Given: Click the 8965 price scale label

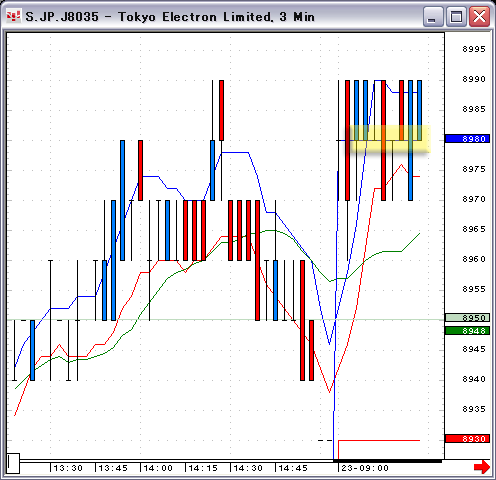Looking at the screenshot, I should (x=474, y=229).
